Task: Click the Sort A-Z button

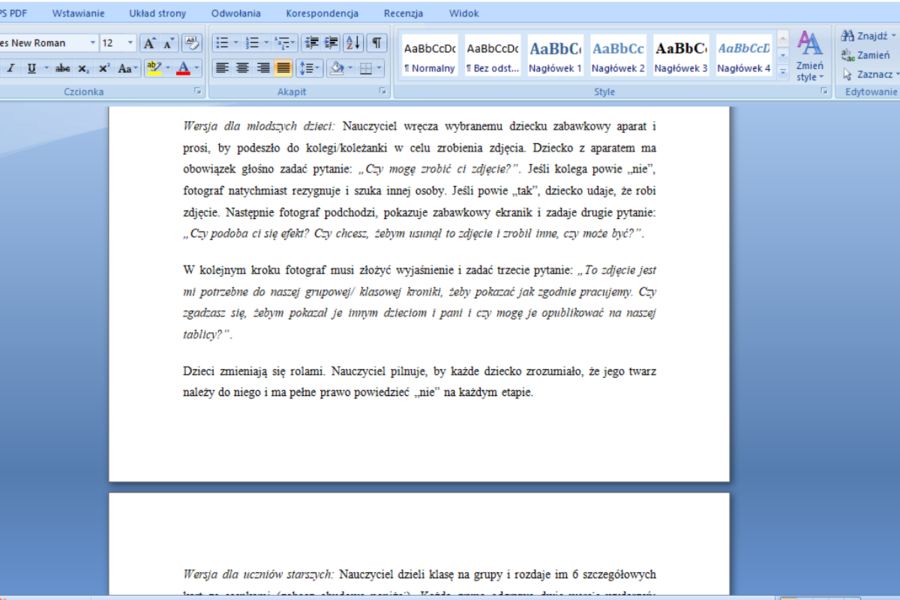Action: 353,43
